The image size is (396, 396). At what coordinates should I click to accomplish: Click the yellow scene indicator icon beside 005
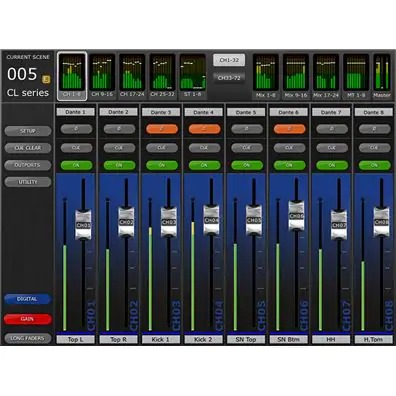(46, 79)
